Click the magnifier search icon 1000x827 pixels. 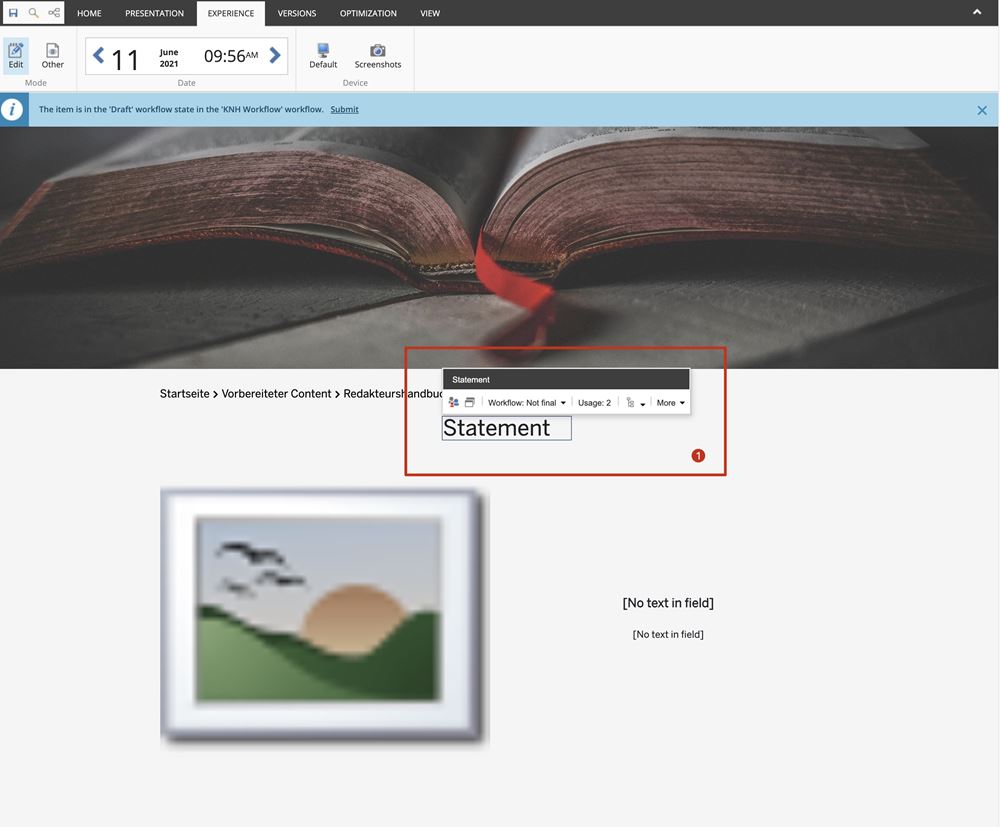pos(33,13)
